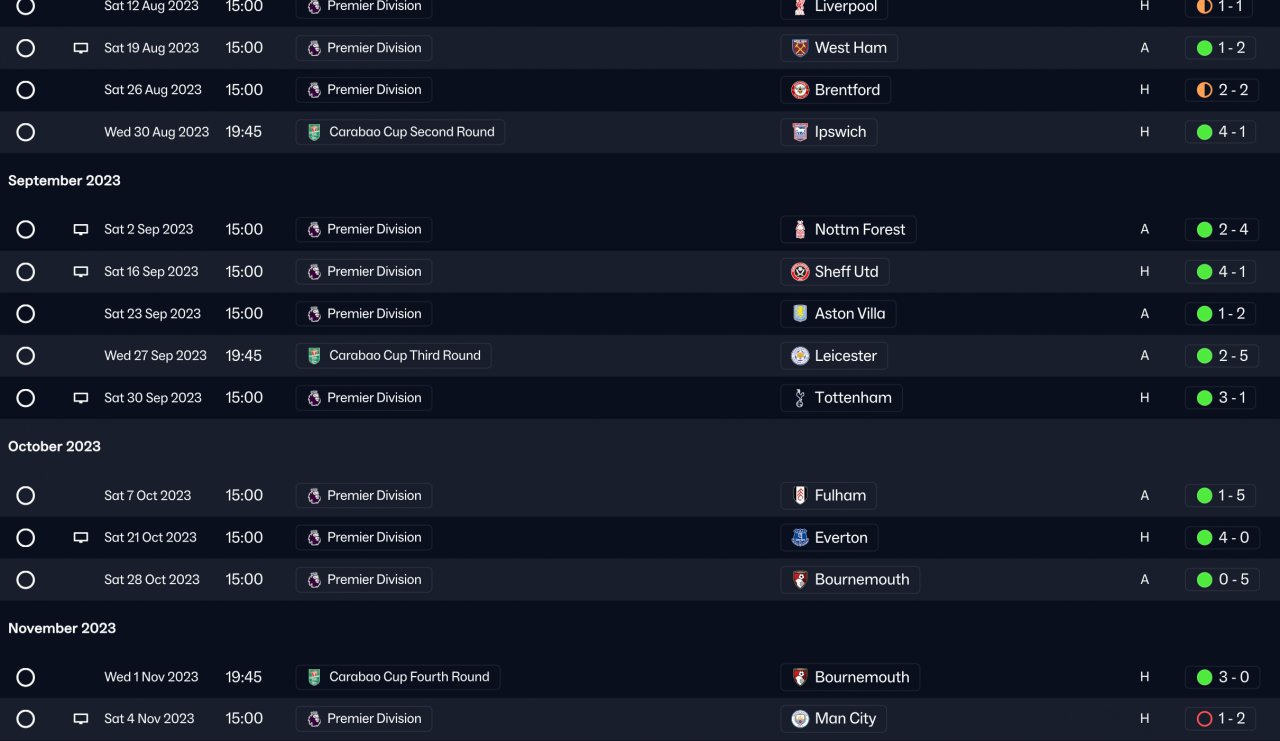Select the radio circle for Fulham fixture
Image resolution: width=1280 pixels, height=741 pixels.
[26, 496]
